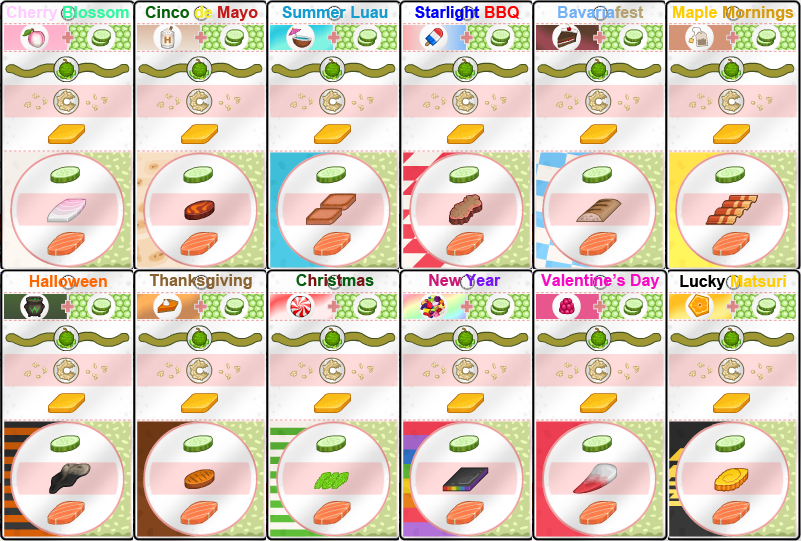Select the pumpkin pie icon in Thanksgiving
Screen dimensions: 801x541
pyautogui.click(x=167, y=307)
